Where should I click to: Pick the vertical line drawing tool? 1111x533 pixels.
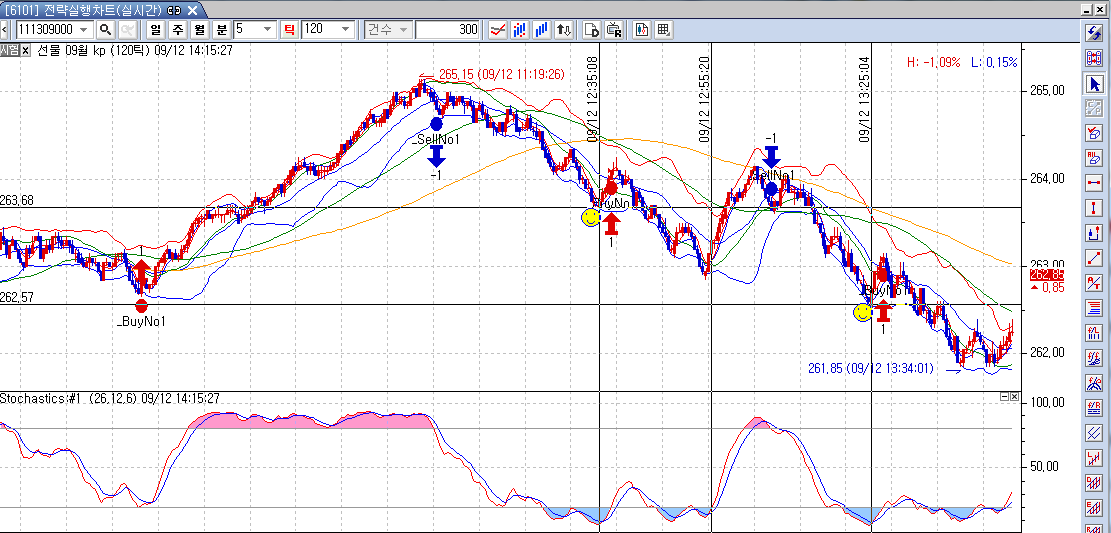click(1093, 208)
